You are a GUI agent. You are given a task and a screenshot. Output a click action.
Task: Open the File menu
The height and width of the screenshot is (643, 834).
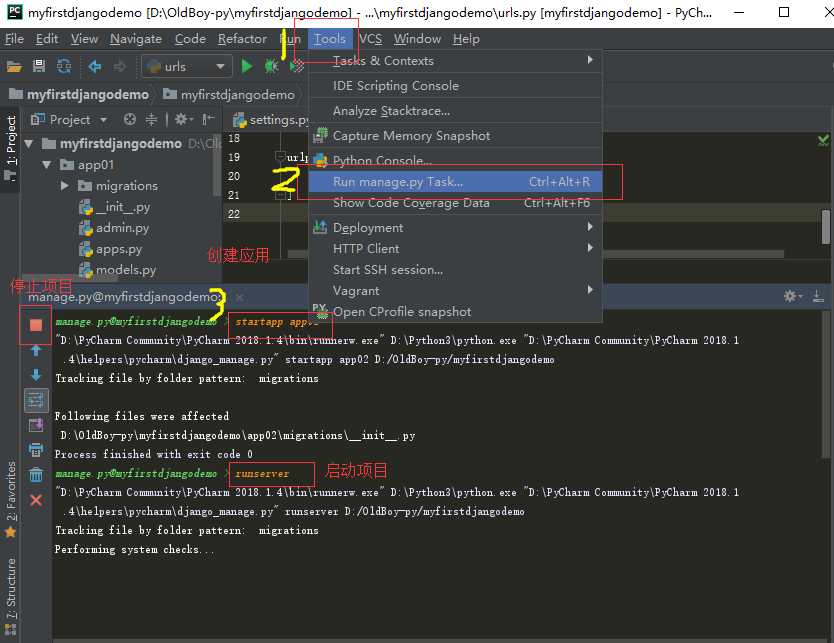pyautogui.click(x=14, y=39)
